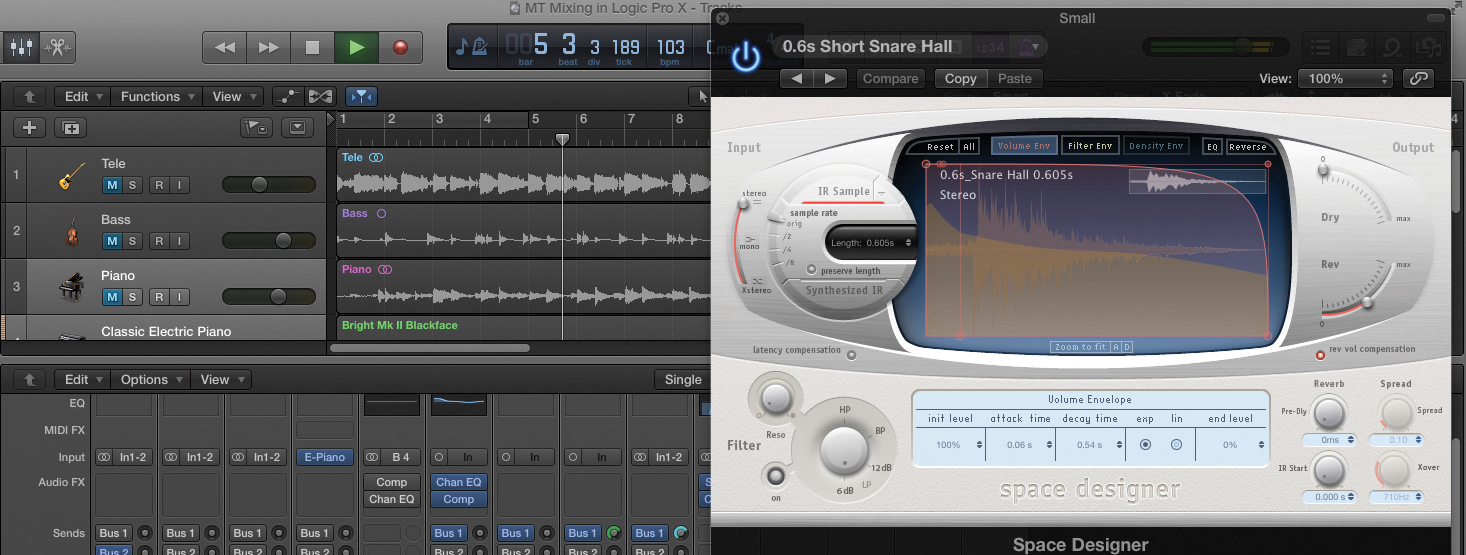Add a new track with plus button

(29, 127)
